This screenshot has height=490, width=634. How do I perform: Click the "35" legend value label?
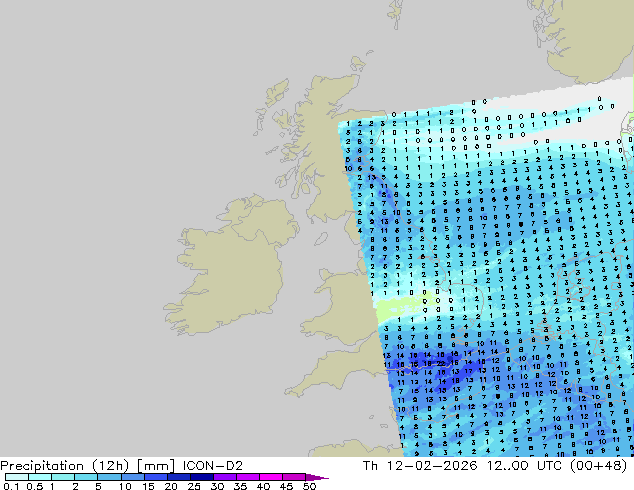point(240,486)
